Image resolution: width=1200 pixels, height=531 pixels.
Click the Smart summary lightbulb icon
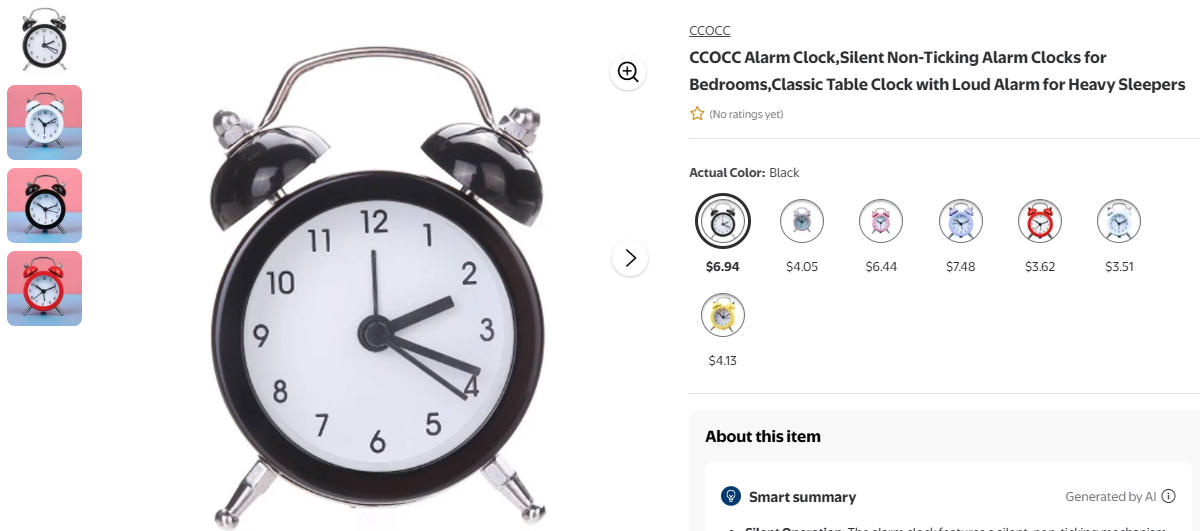click(731, 496)
